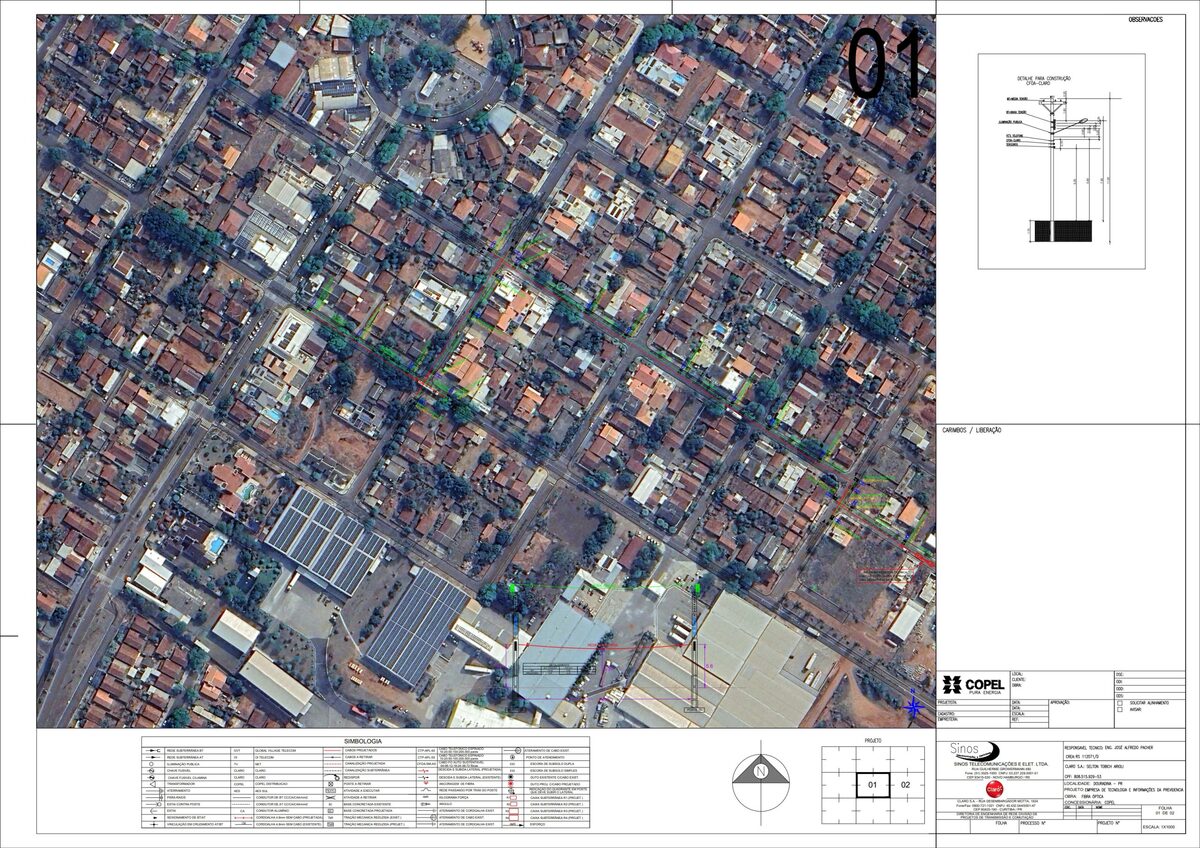Select sheet 01 in the project key grid
The height and width of the screenshot is (848, 1200).
tap(872, 785)
